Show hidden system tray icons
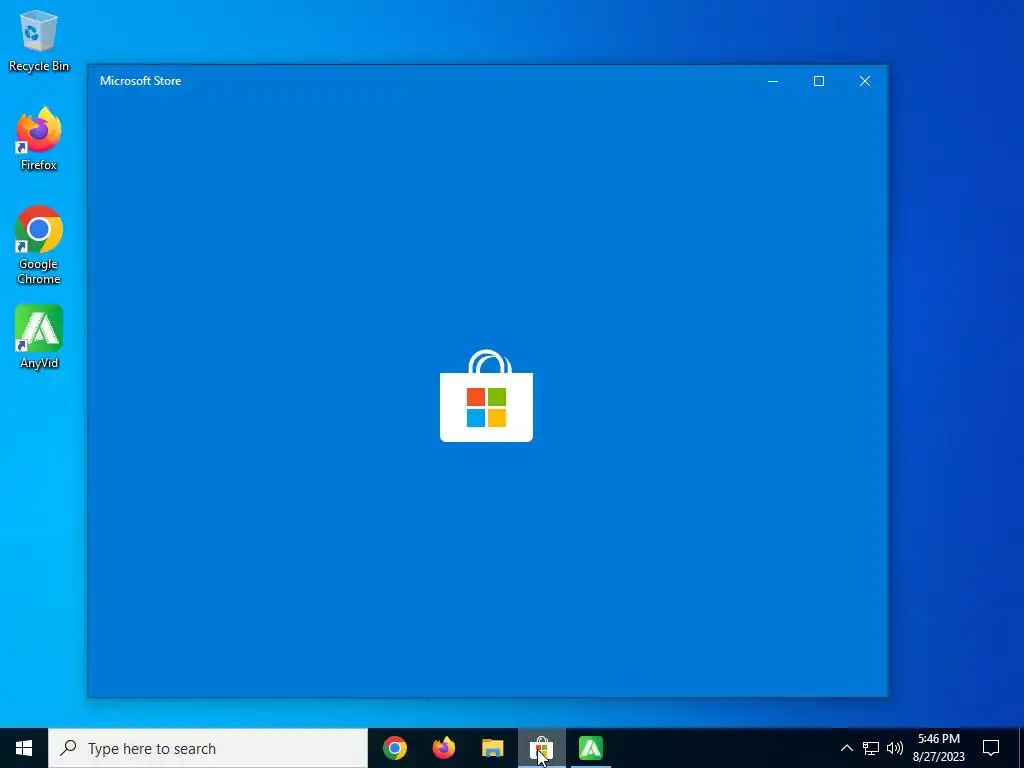Image resolution: width=1024 pixels, height=768 pixels. pos(846,748)
